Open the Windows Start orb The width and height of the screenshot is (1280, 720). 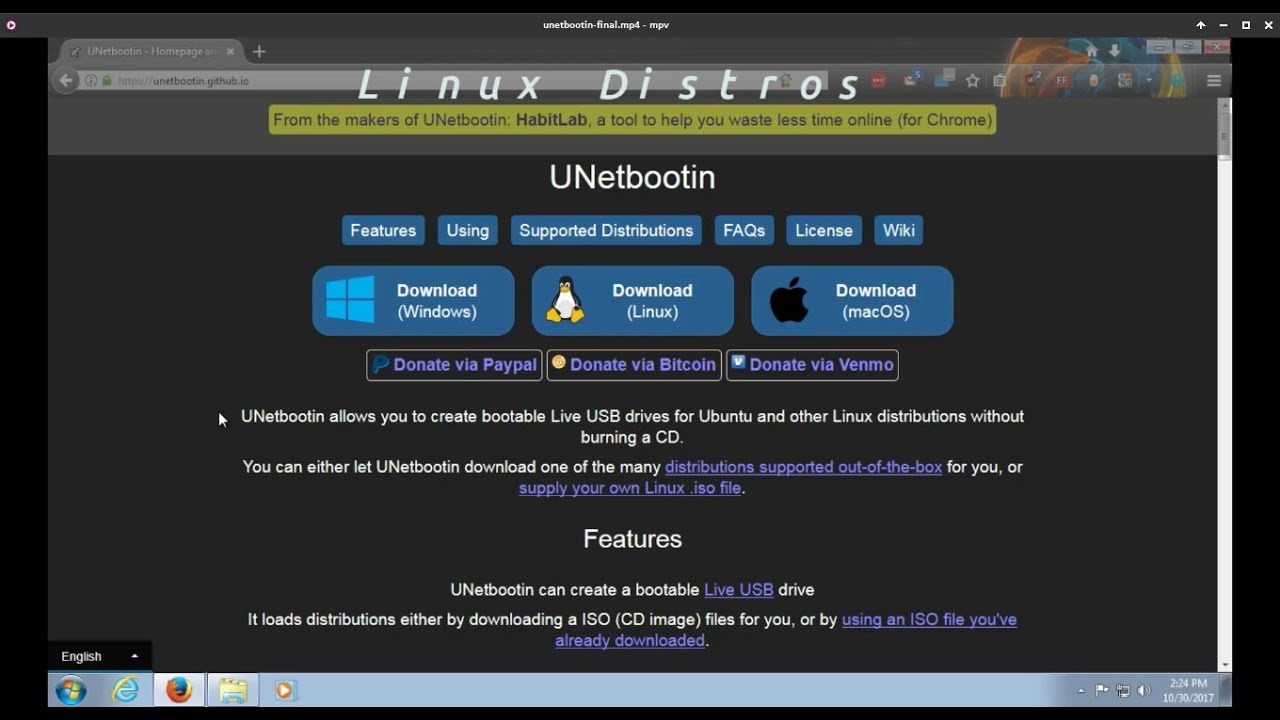click(x=71, y=690)
